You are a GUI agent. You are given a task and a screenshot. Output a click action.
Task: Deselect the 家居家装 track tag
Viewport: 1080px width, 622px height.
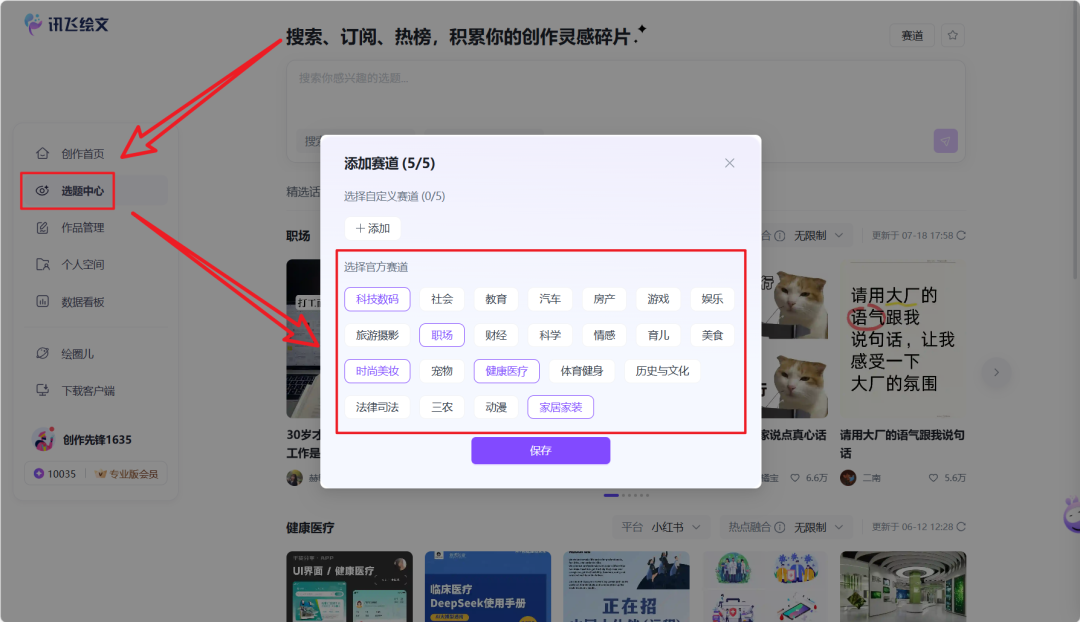coord(561,407)
